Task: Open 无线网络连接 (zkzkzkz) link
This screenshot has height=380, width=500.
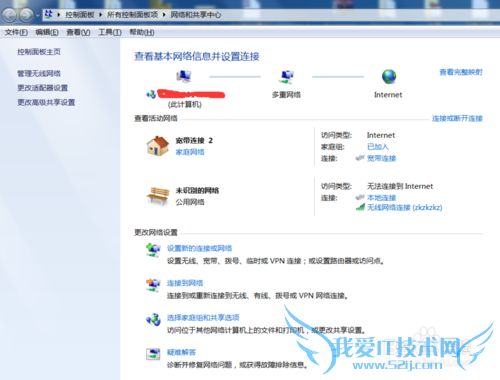Action: [x=405, y=207]
